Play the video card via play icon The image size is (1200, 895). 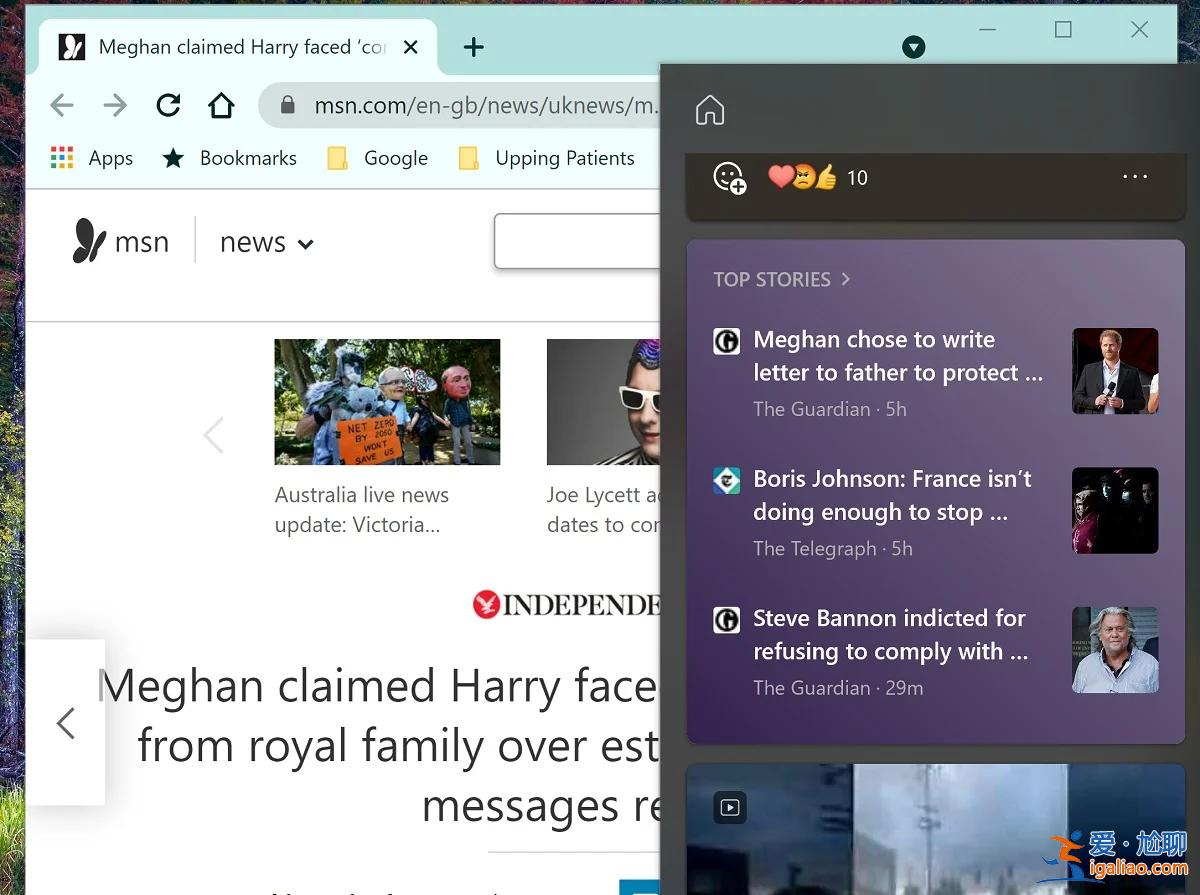click(730, 807)
